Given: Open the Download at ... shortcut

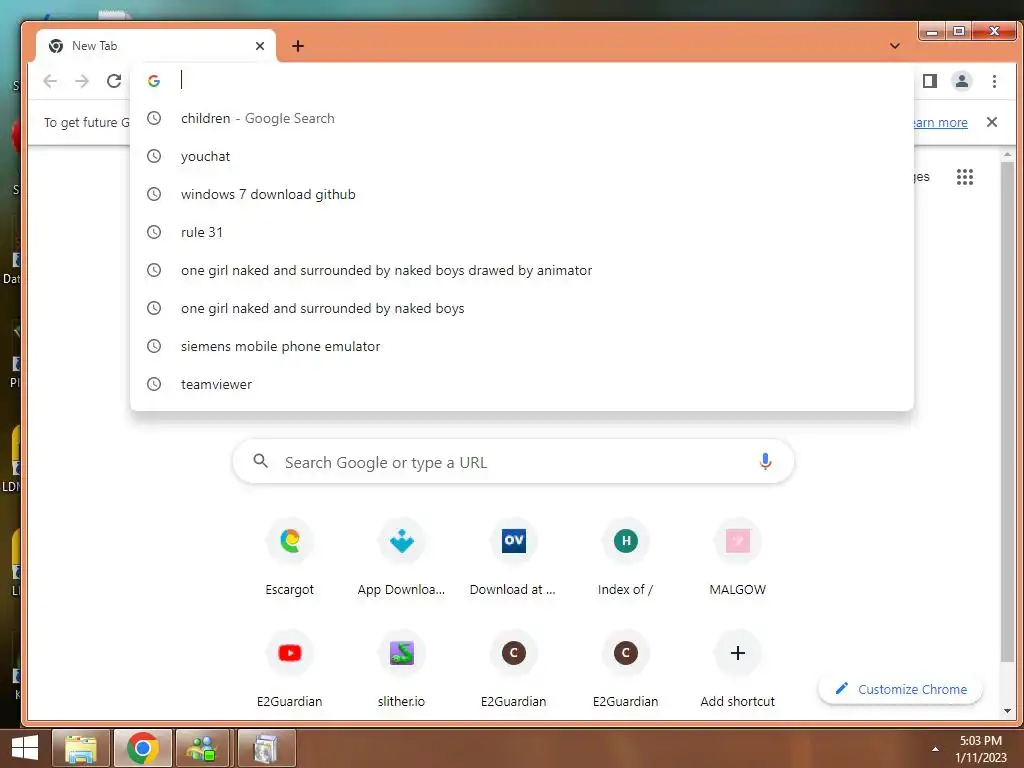Looking at the screenshot, I should 513,559.
